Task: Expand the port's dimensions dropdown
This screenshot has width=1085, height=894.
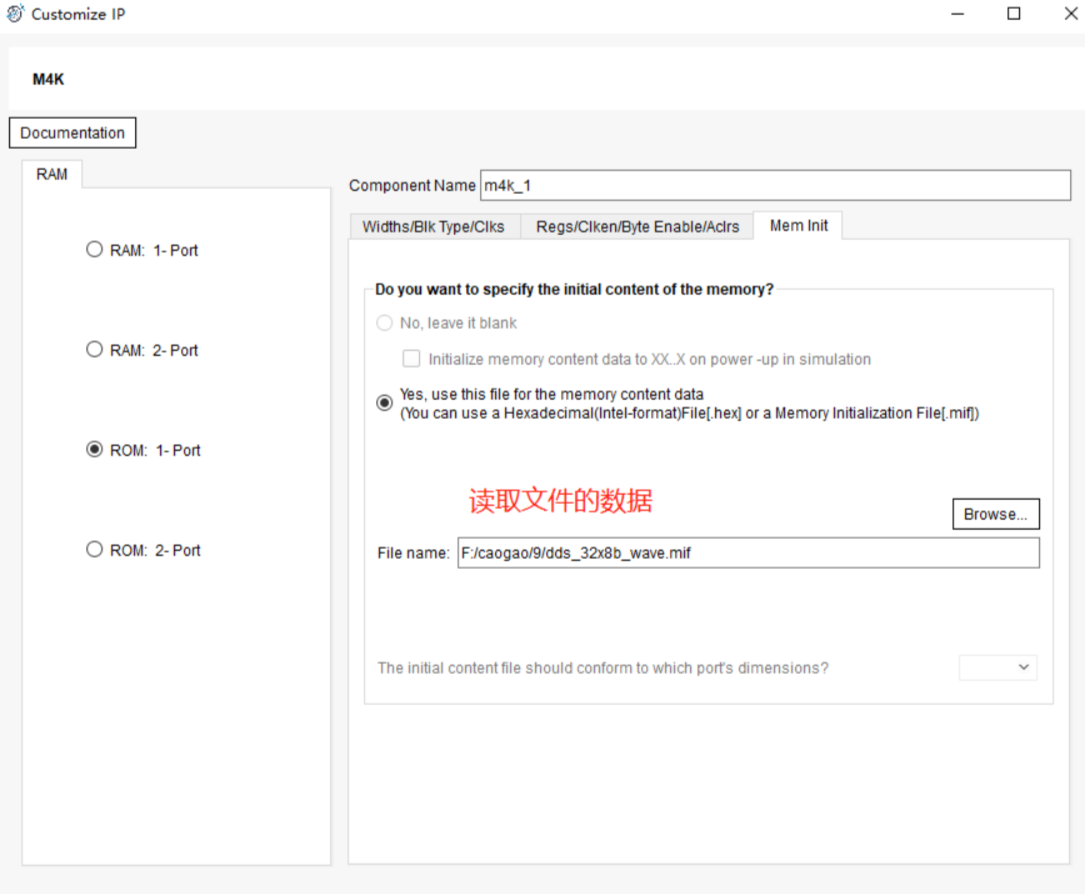Action: tap(997, 667)
